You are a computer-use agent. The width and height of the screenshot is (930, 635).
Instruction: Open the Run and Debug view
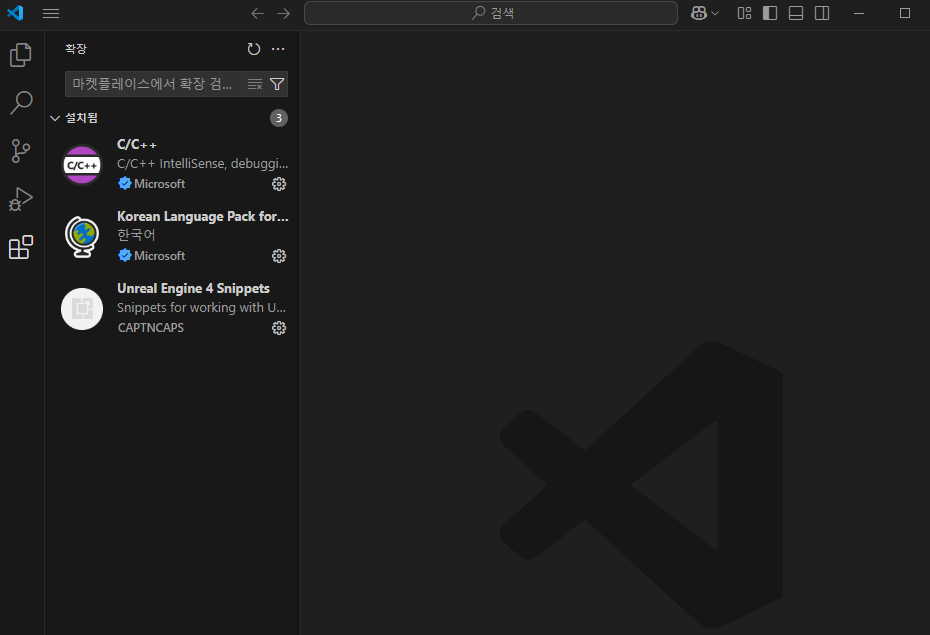(21, 199)
